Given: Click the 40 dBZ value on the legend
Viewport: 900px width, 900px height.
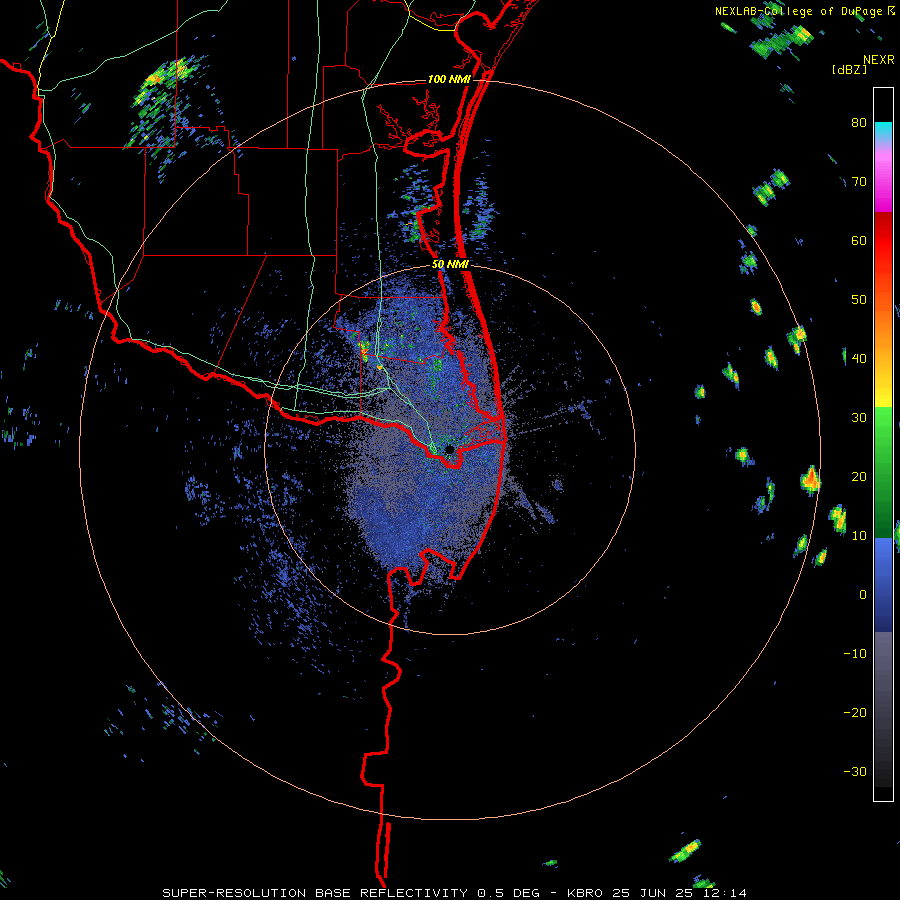Looking at the screenshot, I should point(859,359).
